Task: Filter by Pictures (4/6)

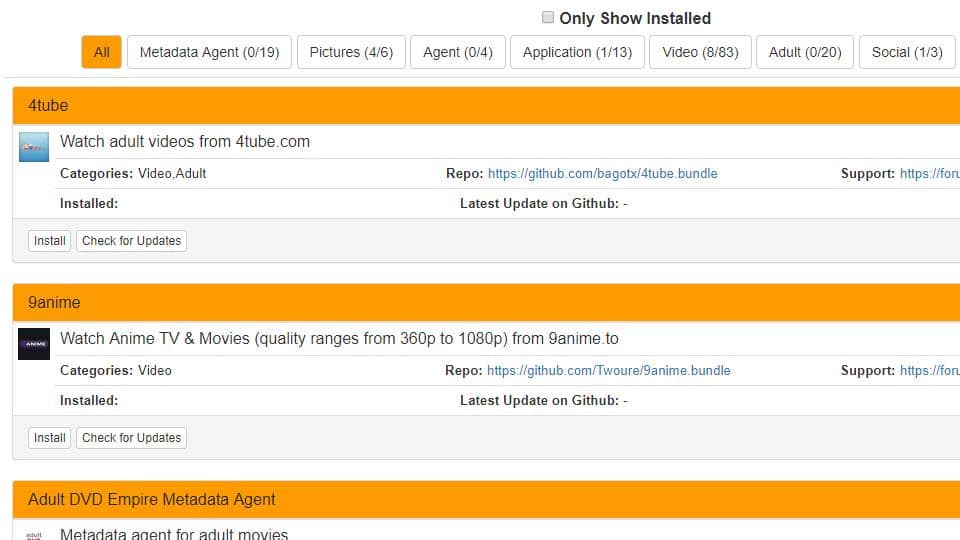Action: (351, 52)
